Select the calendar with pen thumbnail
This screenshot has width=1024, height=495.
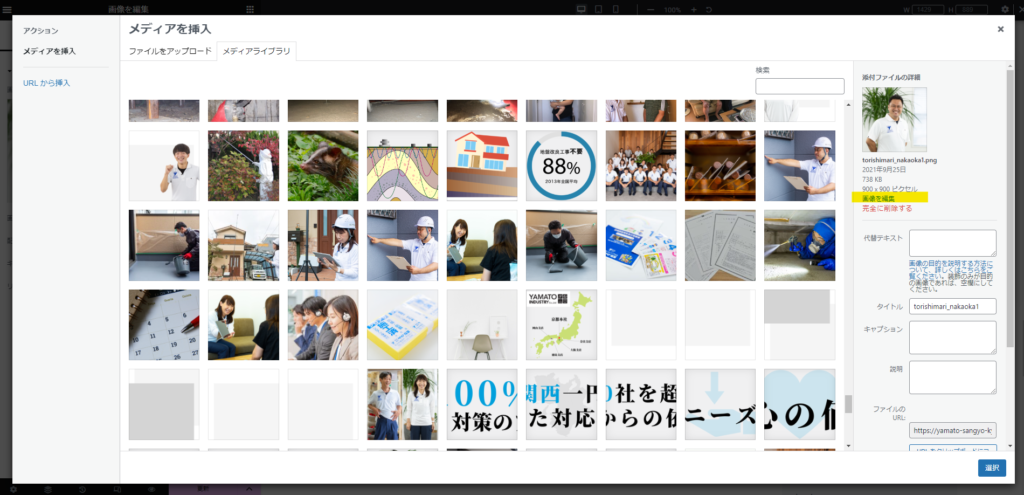pos(164,325)
